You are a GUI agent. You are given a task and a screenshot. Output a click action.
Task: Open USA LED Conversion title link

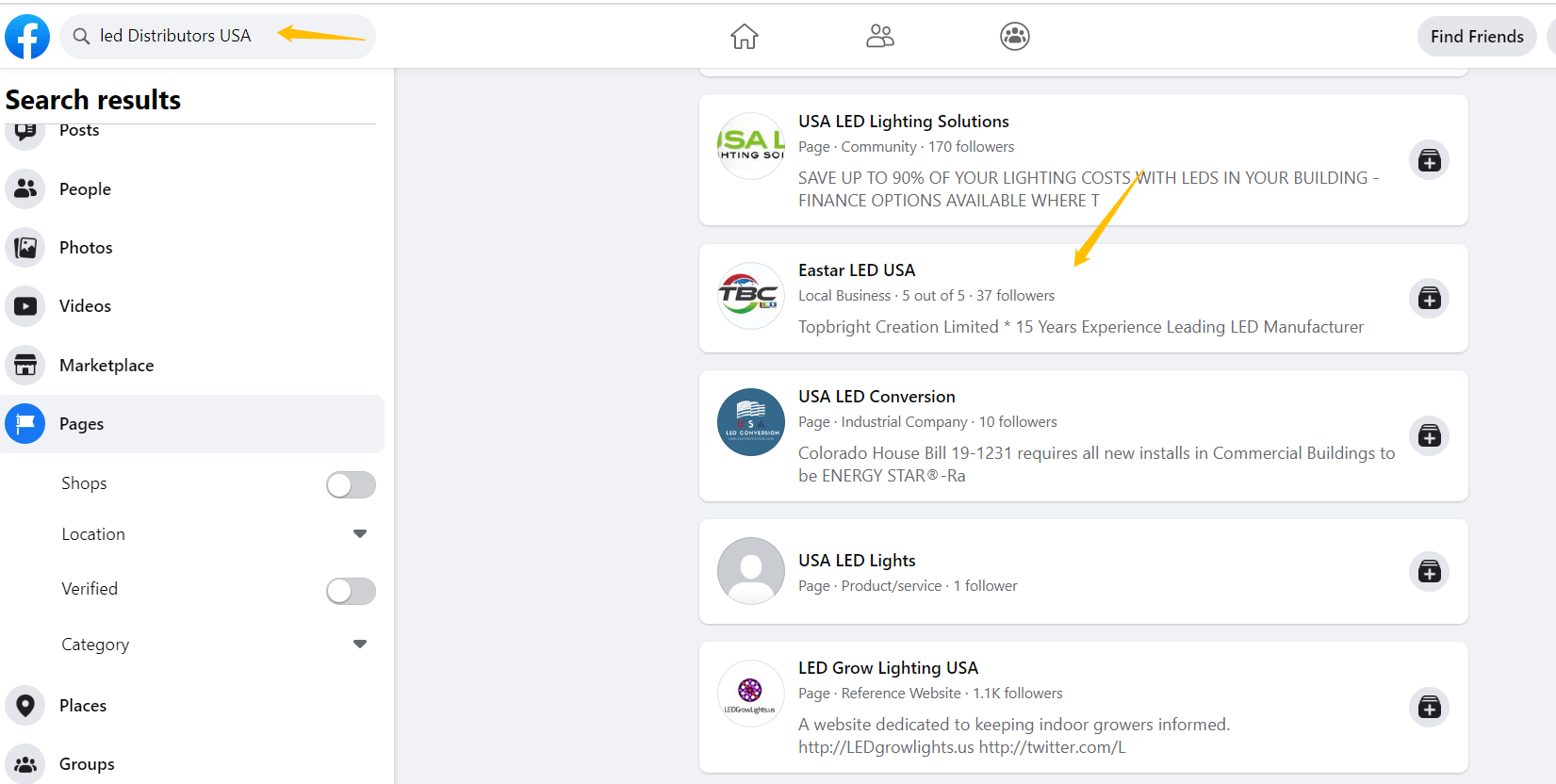pos(876,397)
